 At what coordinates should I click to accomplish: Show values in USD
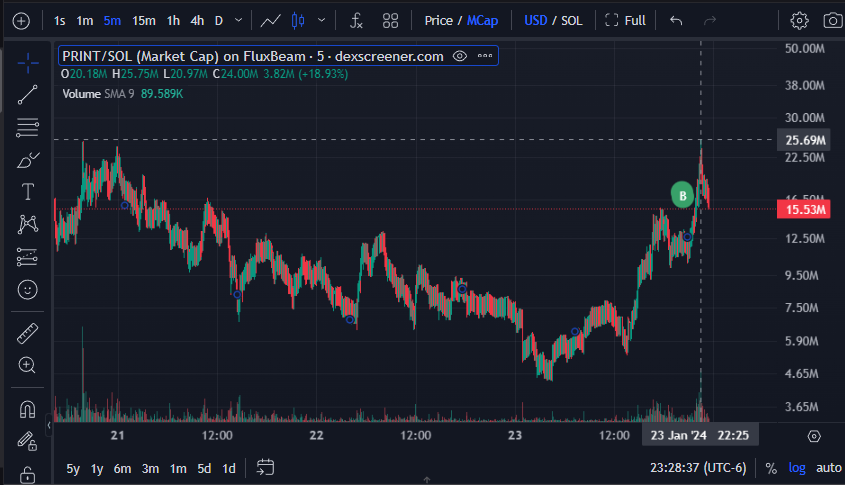[536, 21]
